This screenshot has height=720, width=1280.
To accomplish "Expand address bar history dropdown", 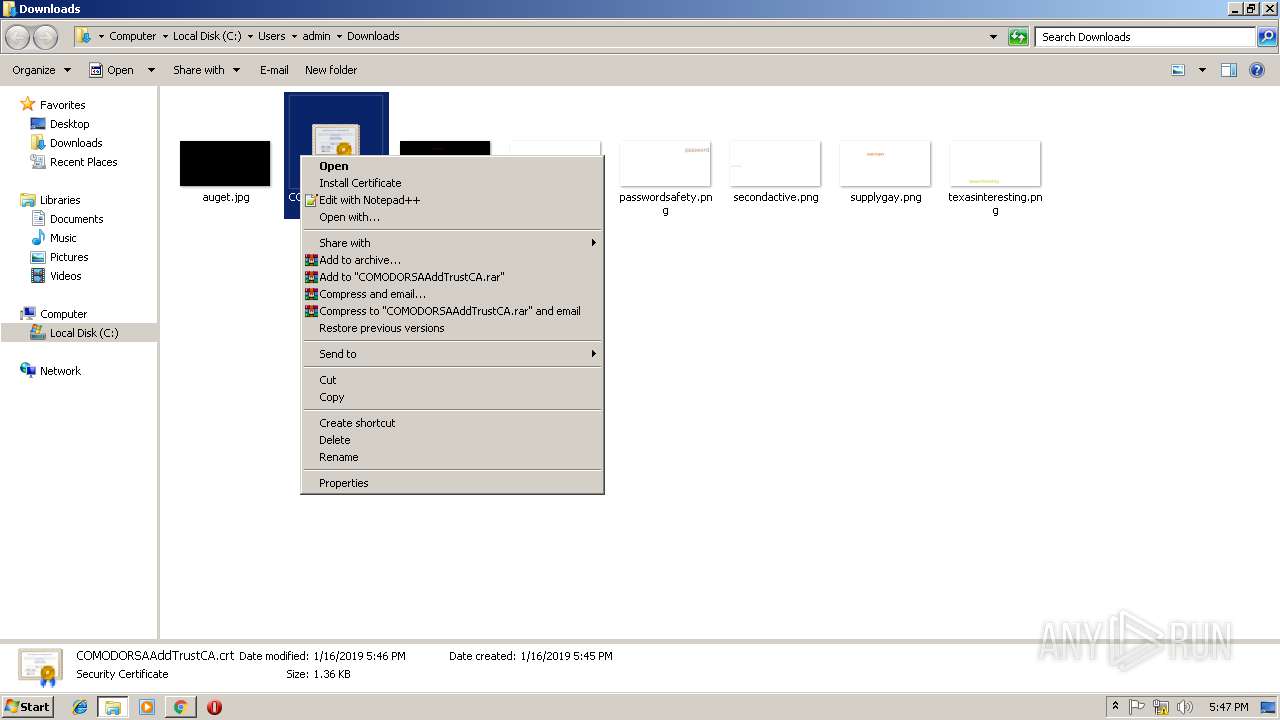I will point(993,37).
